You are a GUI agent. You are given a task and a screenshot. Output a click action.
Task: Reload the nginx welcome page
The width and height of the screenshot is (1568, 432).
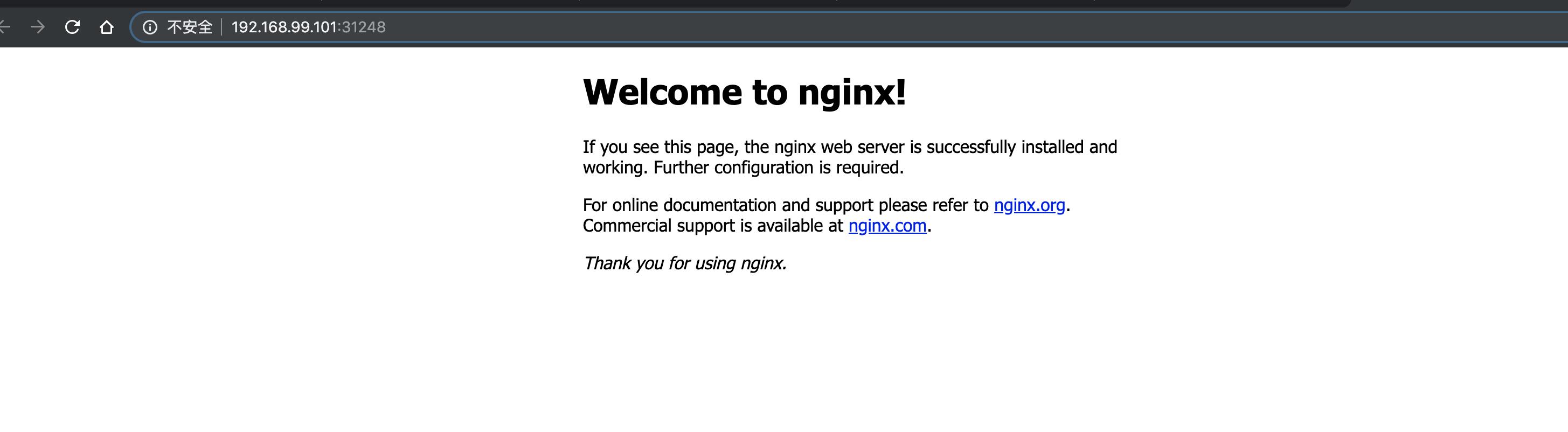72,27
